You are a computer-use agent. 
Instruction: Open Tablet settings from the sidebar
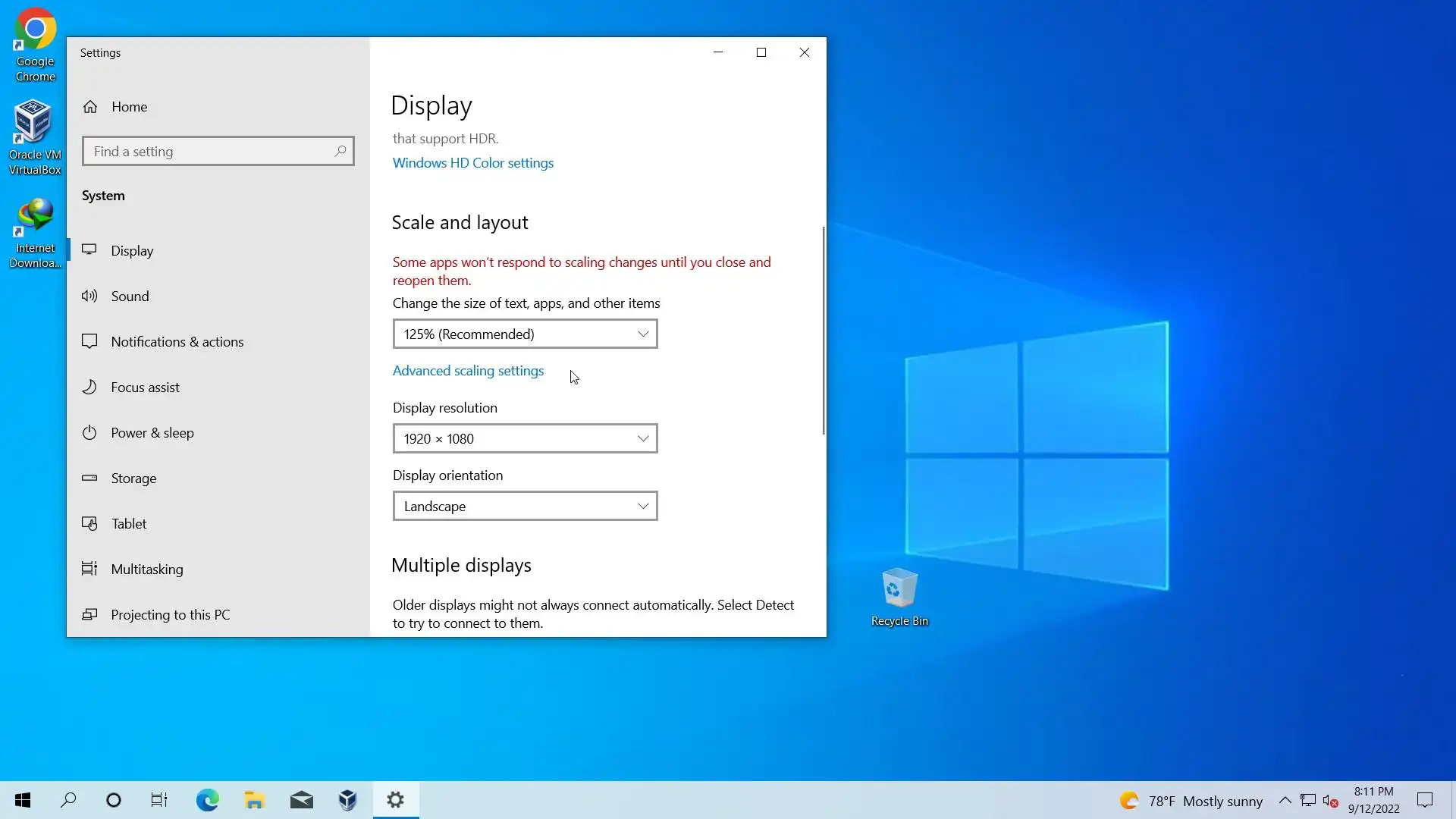(129, 524)
